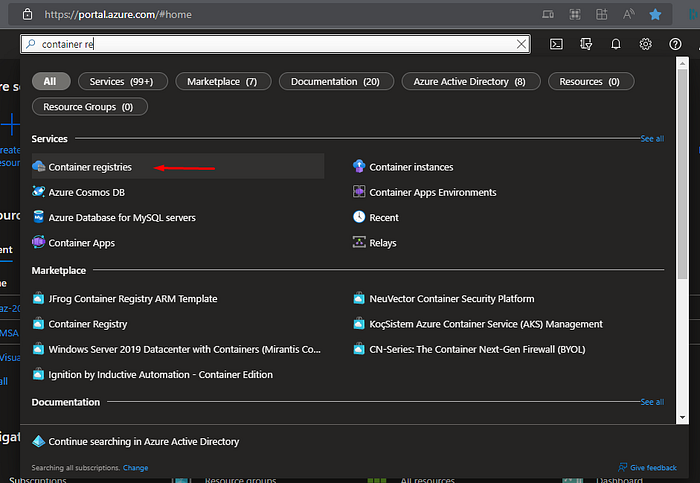
Task: Filter results by Services (99+)
Action: tap(123, 81)
